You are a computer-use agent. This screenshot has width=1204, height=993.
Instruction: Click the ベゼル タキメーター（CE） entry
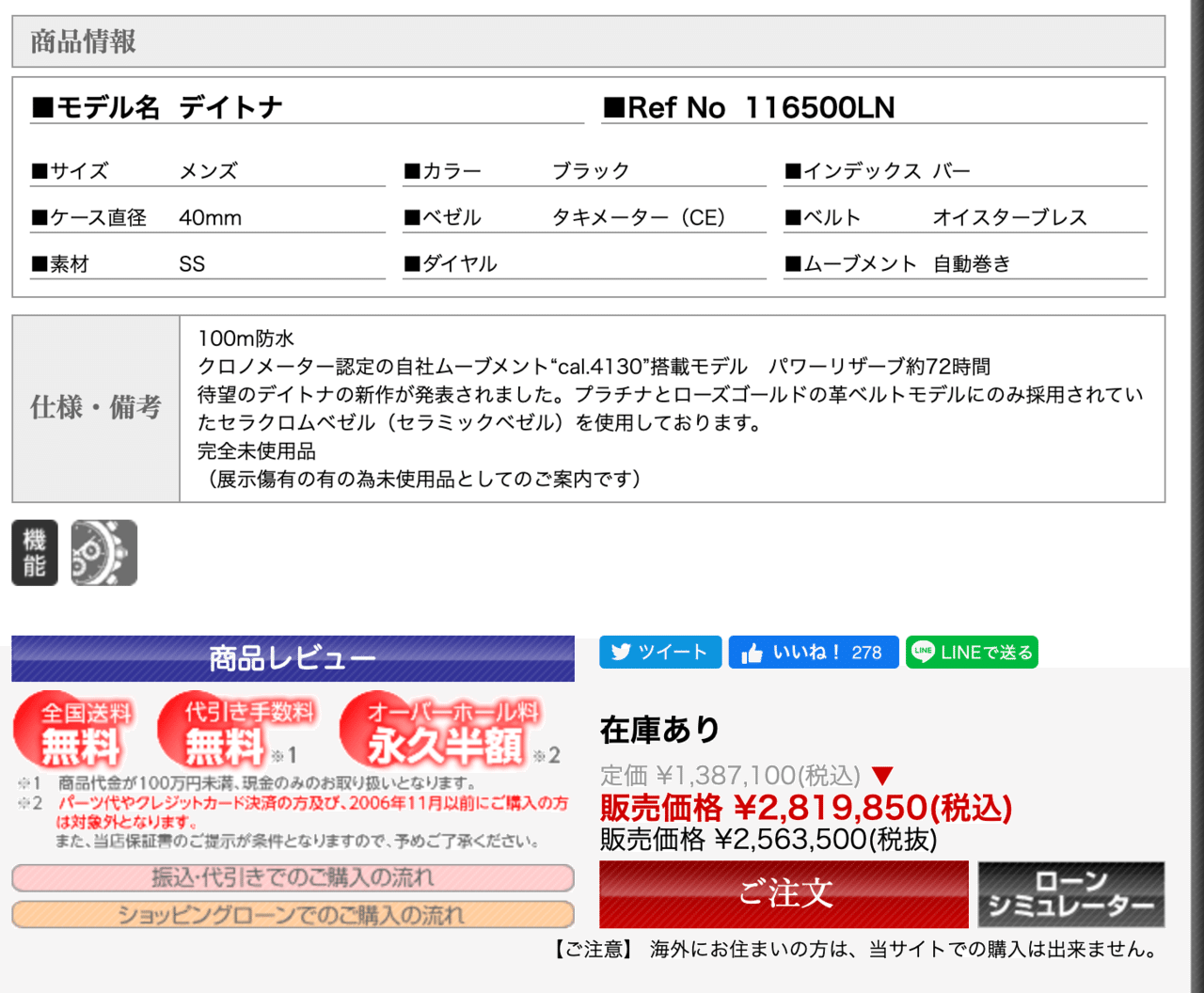pyautogui.click(x=585, y=218)
